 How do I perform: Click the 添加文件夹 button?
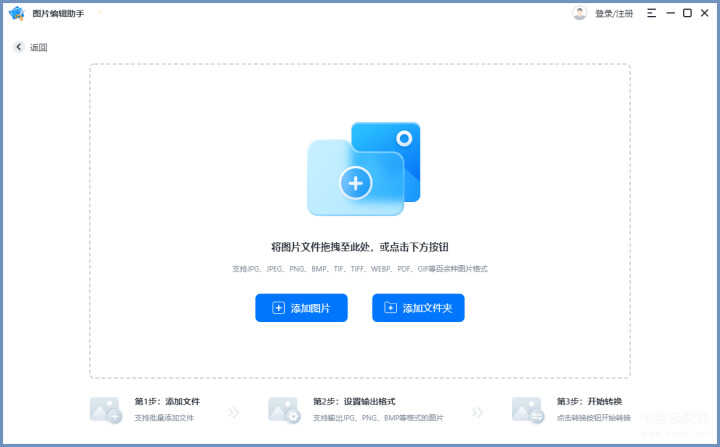pyautogui.click(x=418, y=308)
